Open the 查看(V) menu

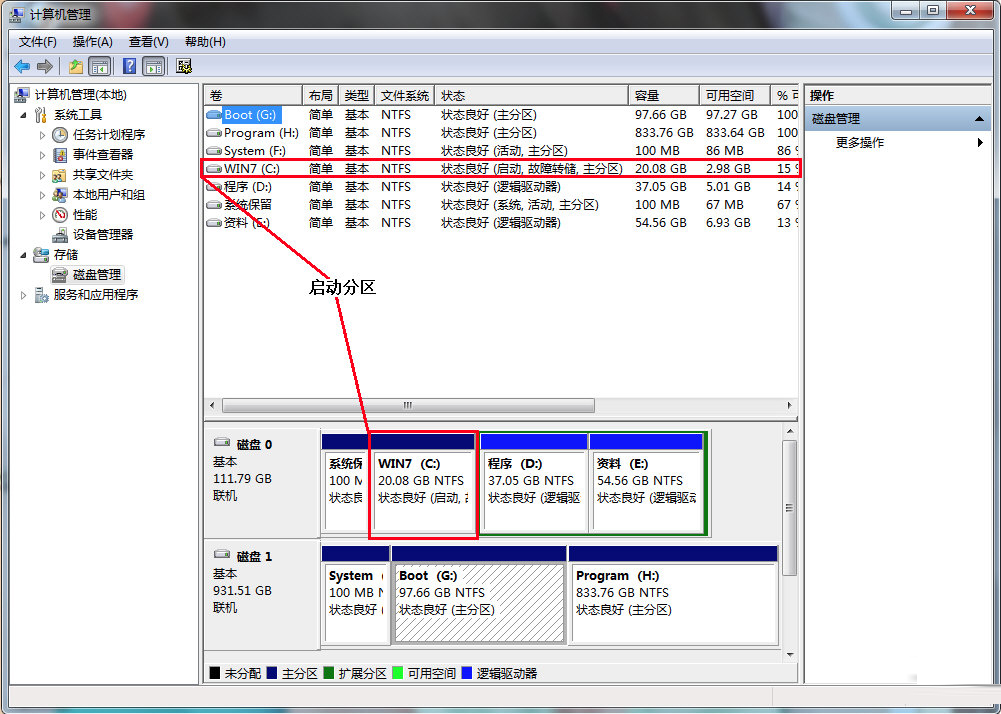(x=148, y=42)
